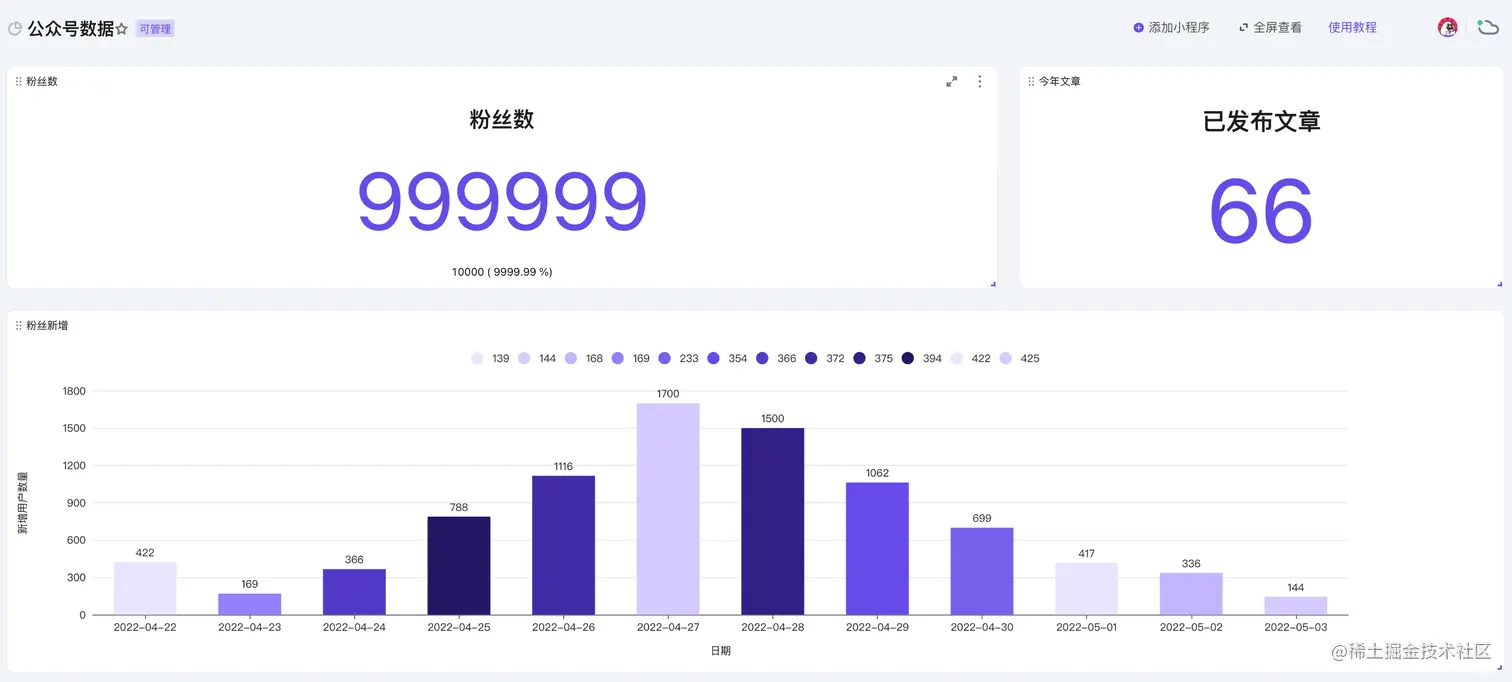Click the resize corner of 粉丝数 card
The width and height of the screenshot is (1512, 682).
[x=993, y=285]
